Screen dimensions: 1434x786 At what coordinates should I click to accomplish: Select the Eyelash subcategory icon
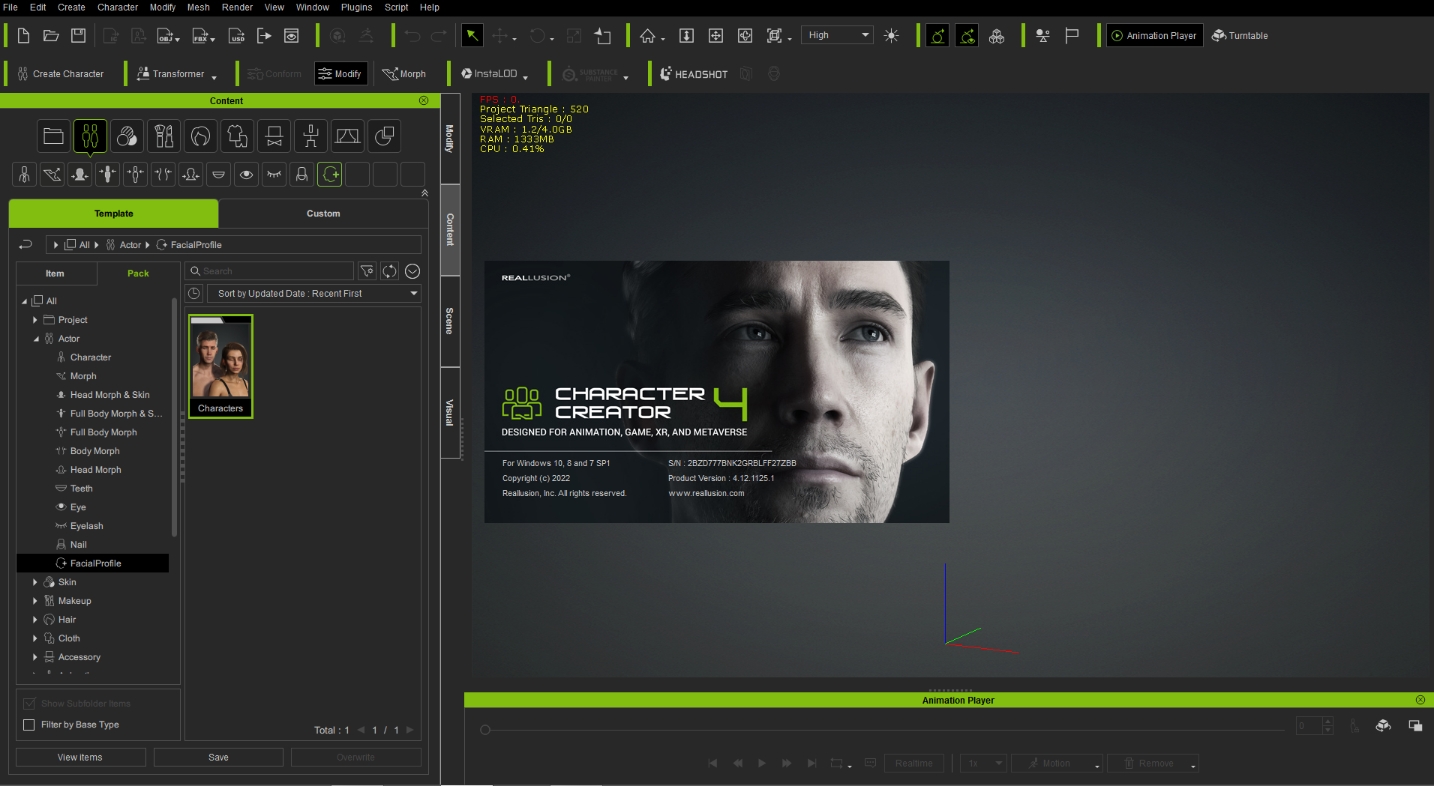point(274,175)
